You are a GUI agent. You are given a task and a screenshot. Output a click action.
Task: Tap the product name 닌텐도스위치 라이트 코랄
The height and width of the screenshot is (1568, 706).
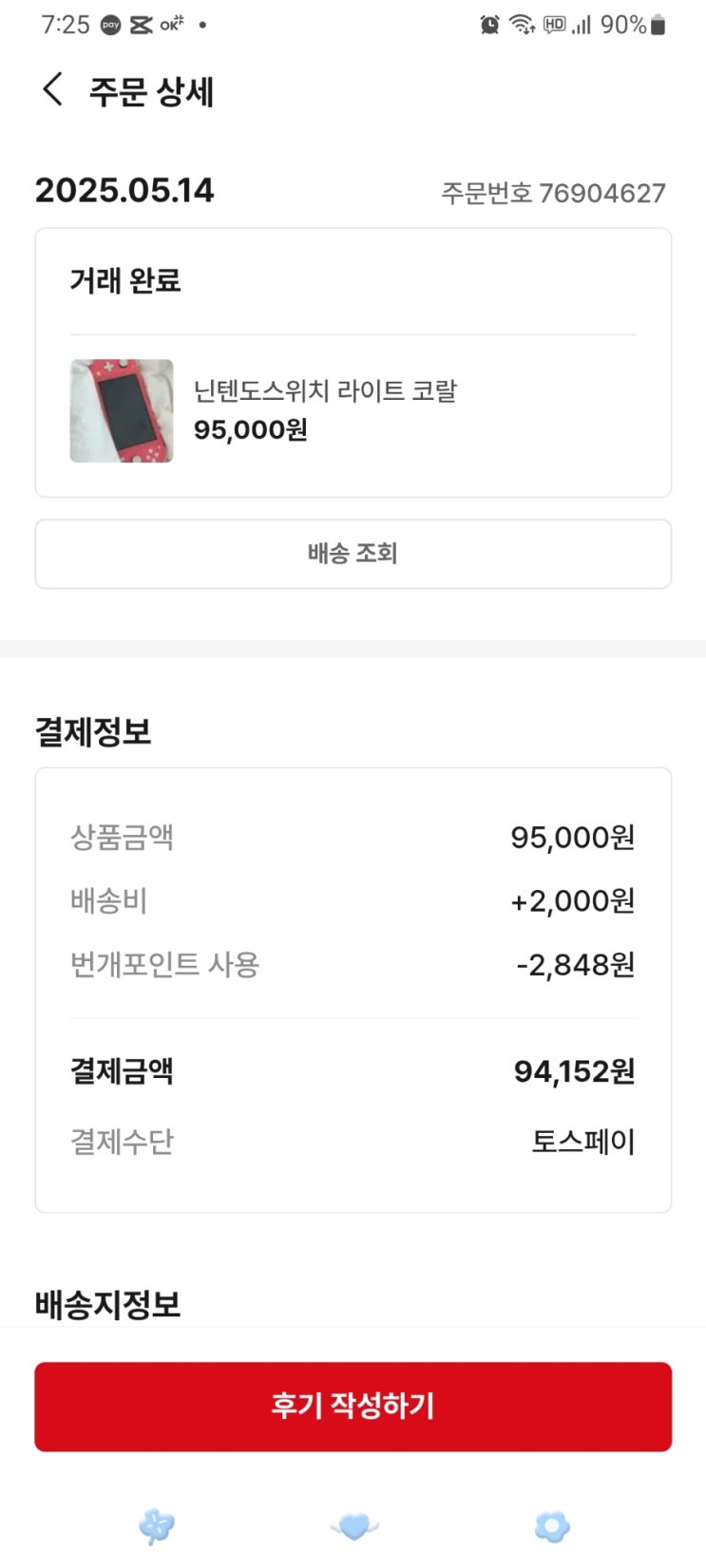point(325,390)
